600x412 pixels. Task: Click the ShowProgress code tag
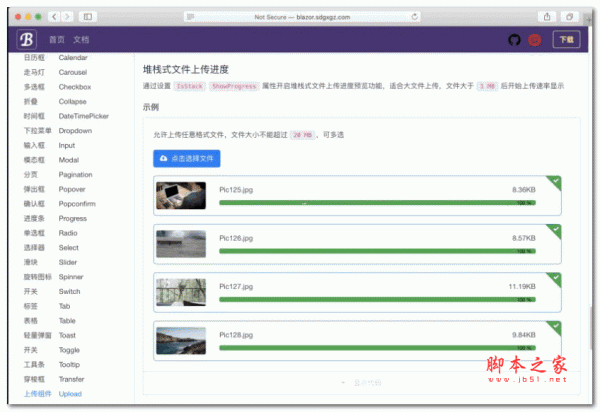[234, 86]
